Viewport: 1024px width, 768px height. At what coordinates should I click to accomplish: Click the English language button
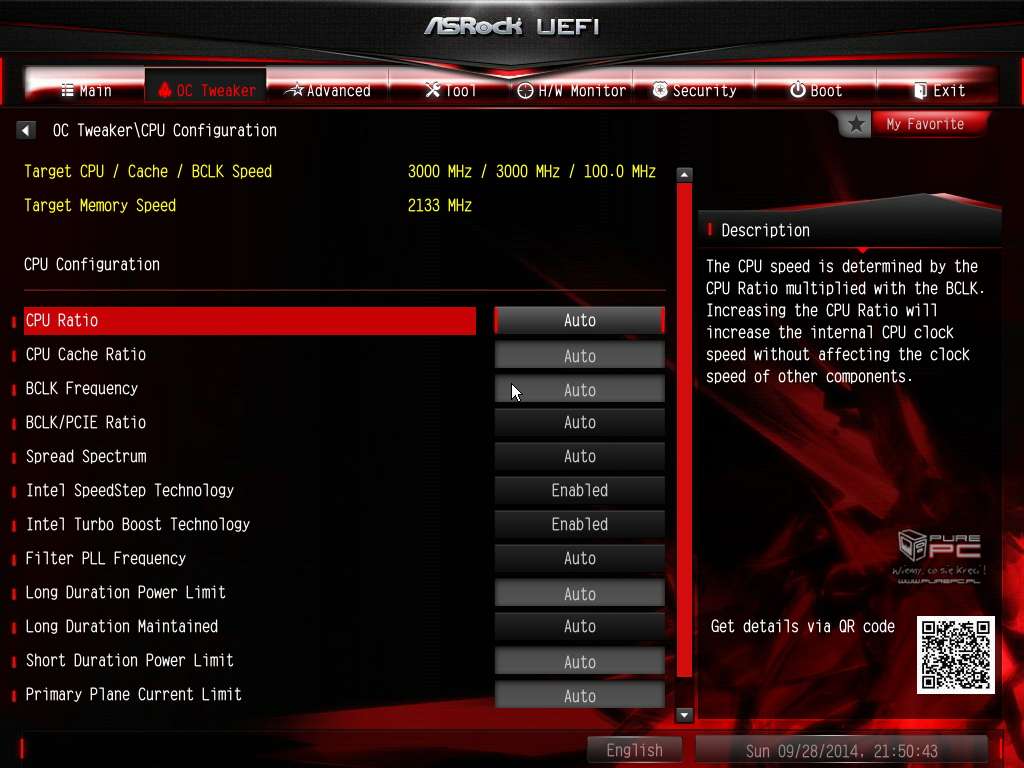pos(634,750)
